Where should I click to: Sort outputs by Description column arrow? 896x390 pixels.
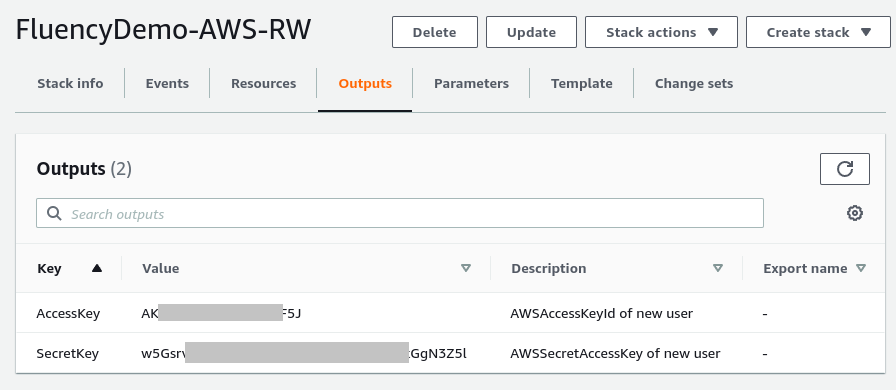718,268
